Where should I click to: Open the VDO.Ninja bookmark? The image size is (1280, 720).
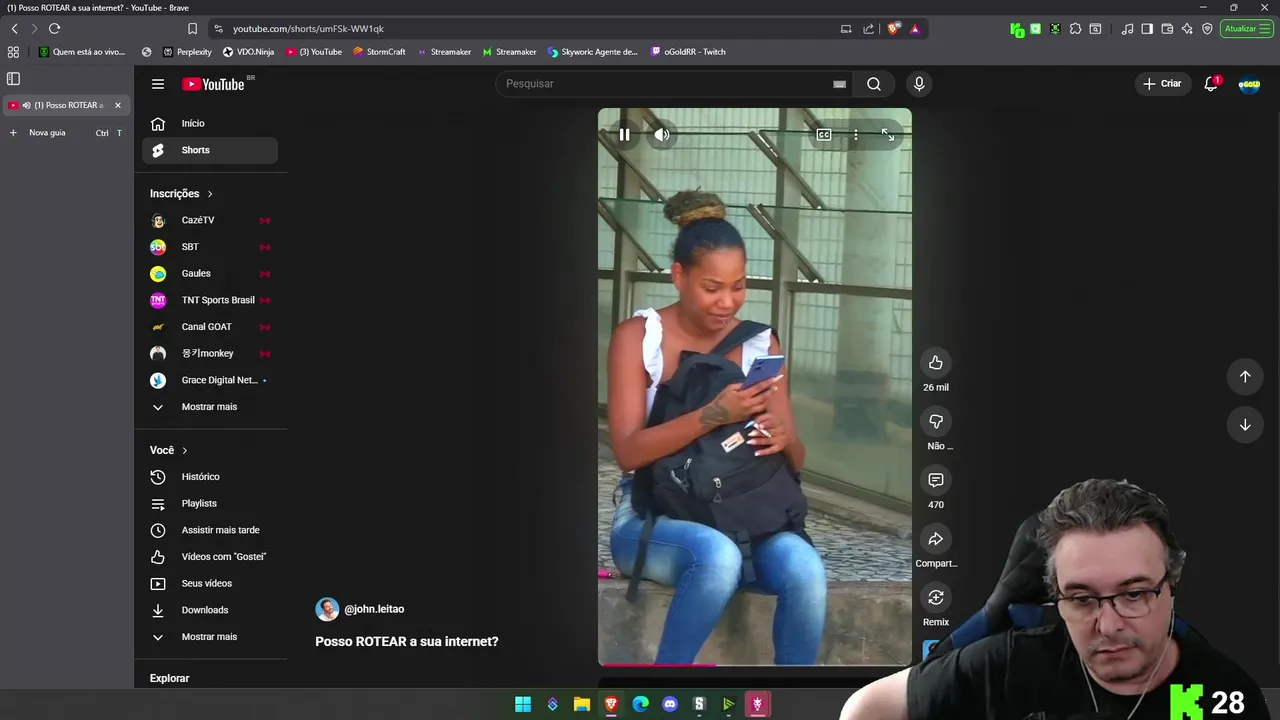[x=248, y=52]
